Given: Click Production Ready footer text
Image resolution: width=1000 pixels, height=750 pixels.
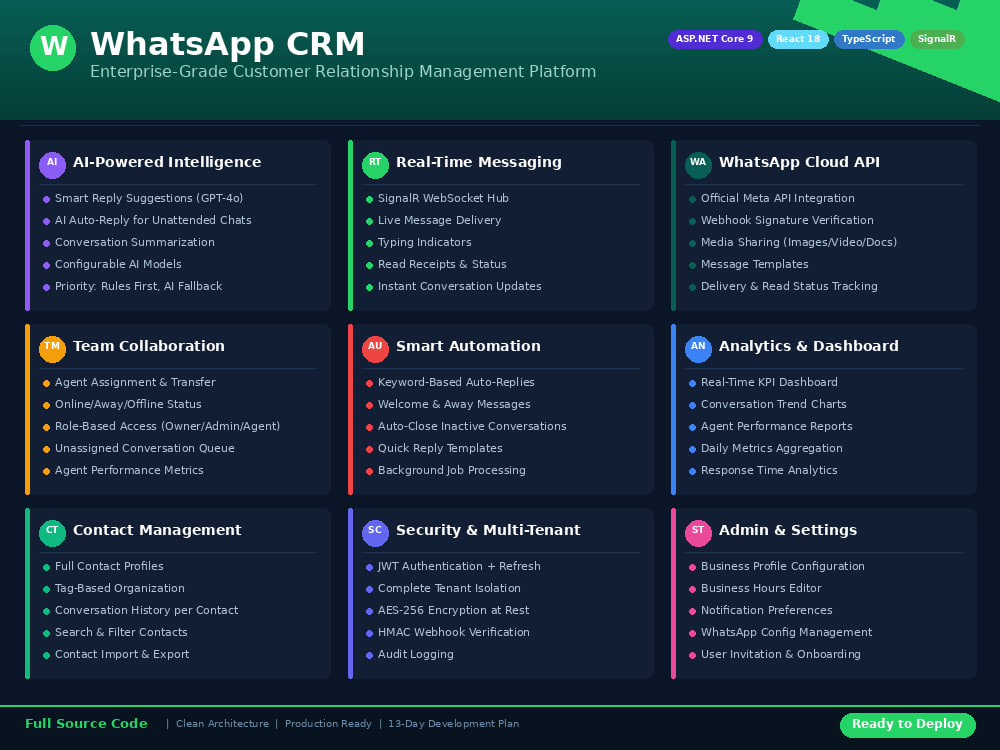Looking at the screenshot, I should click(x=328, y=724).
